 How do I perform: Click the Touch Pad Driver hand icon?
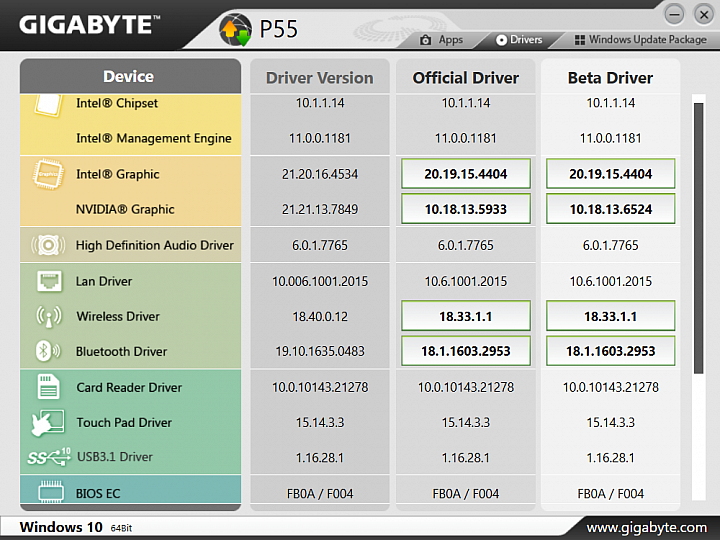(48, 422)
